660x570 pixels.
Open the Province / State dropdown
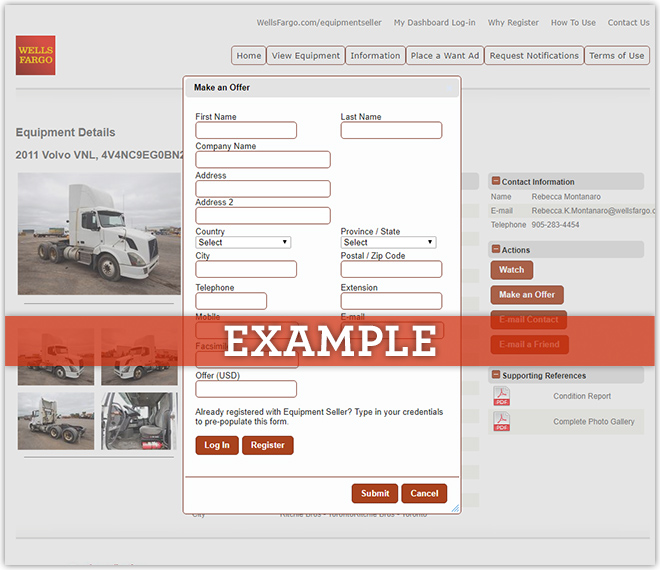click(388, 242)
